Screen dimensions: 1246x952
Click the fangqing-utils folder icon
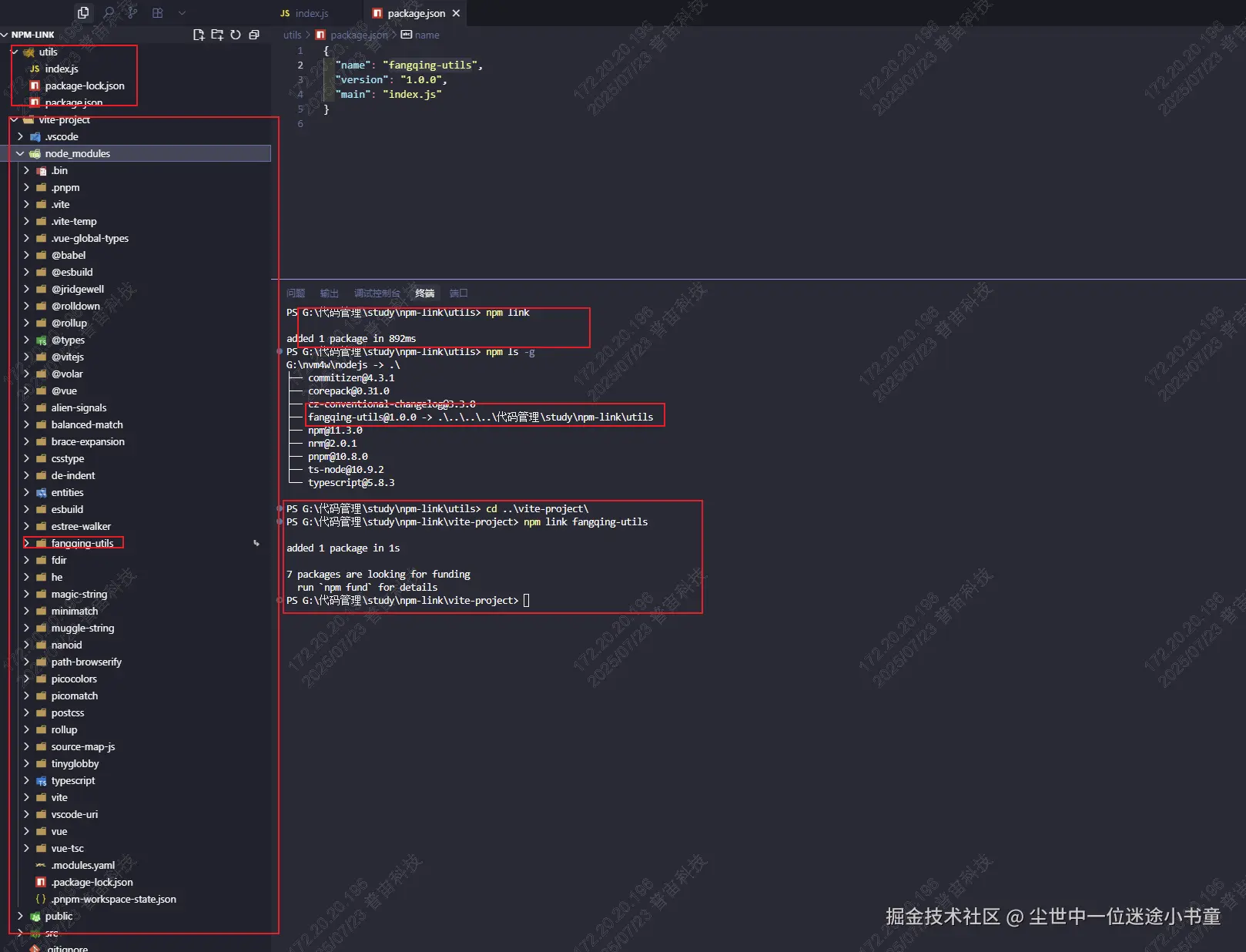point(42,543)
